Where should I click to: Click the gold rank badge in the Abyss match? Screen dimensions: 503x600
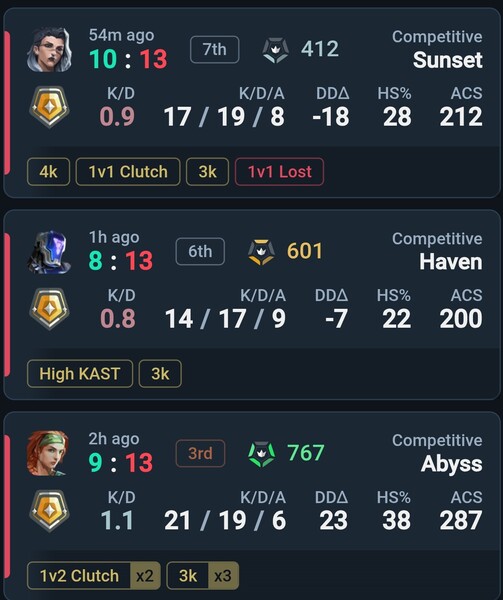coord(49,511)
